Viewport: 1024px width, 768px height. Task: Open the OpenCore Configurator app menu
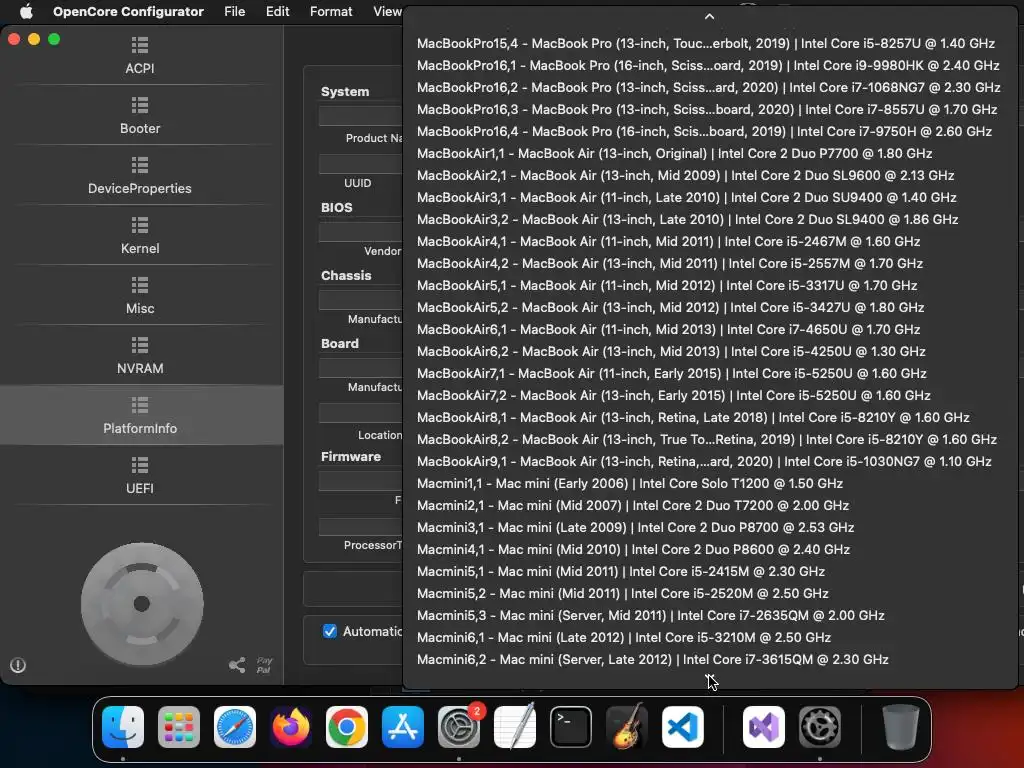(x=128, y=11)
